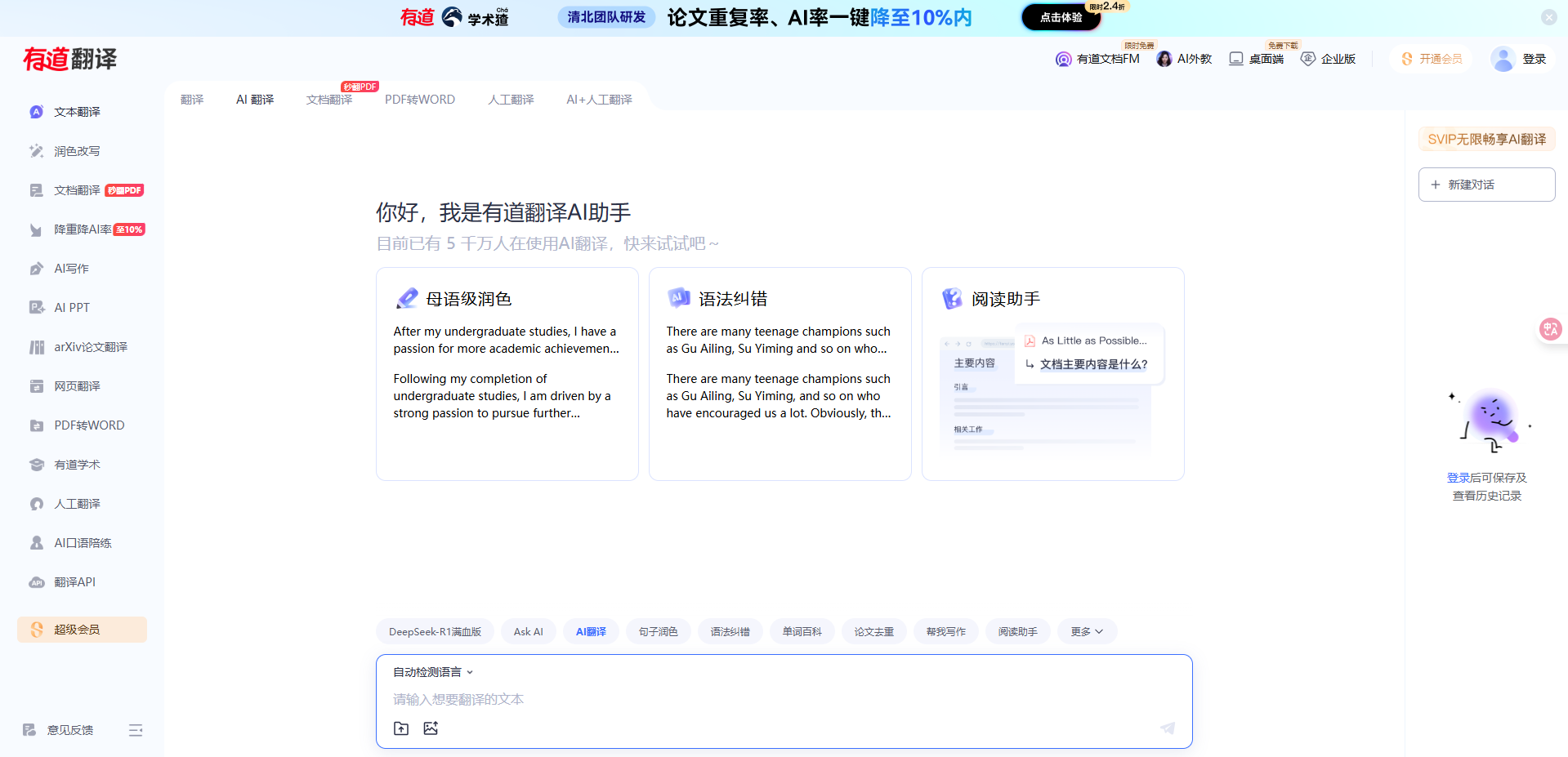Open 文本翻译 sidebar icon
The image size is (1568, 757).
point(36,112)
